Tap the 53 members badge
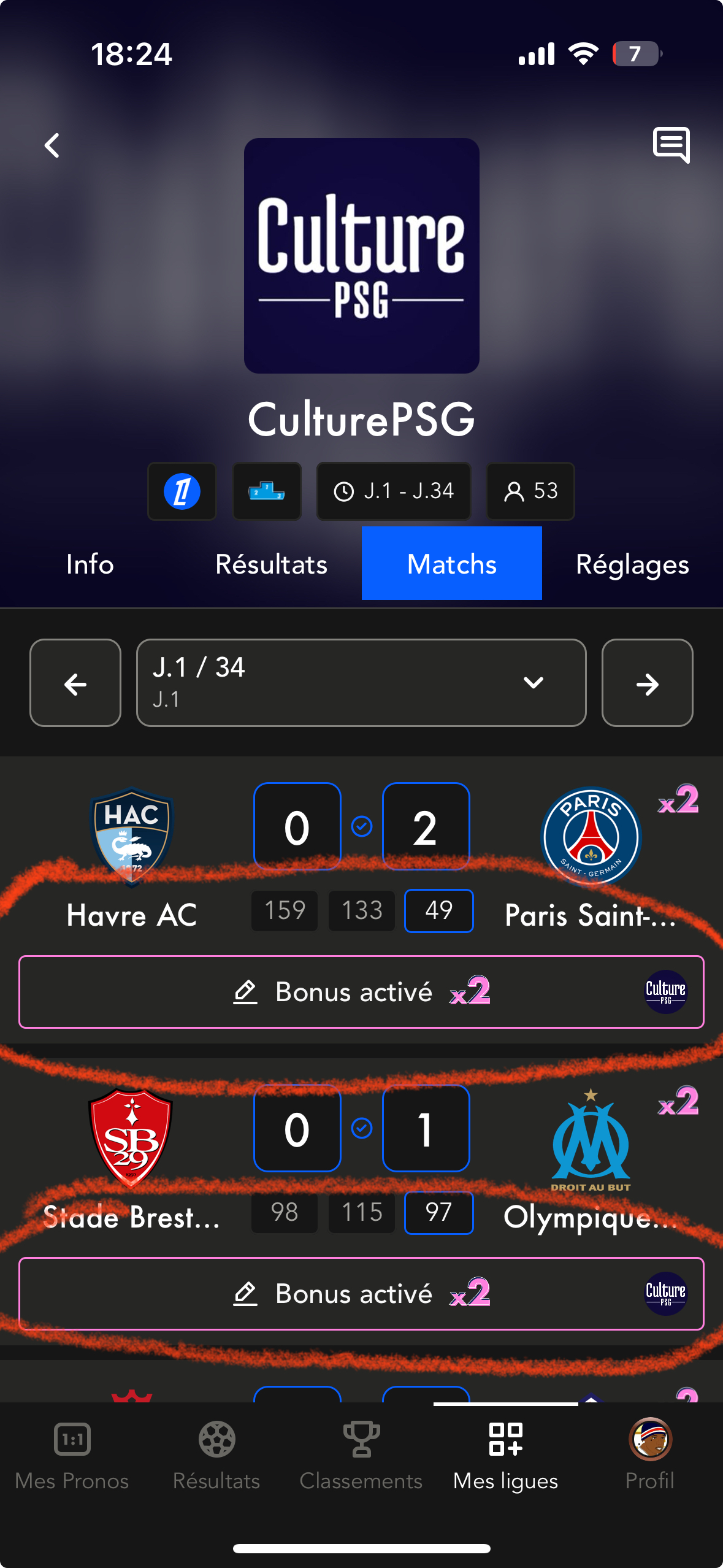Screen dimensions: 723x1568 (530, 491)
